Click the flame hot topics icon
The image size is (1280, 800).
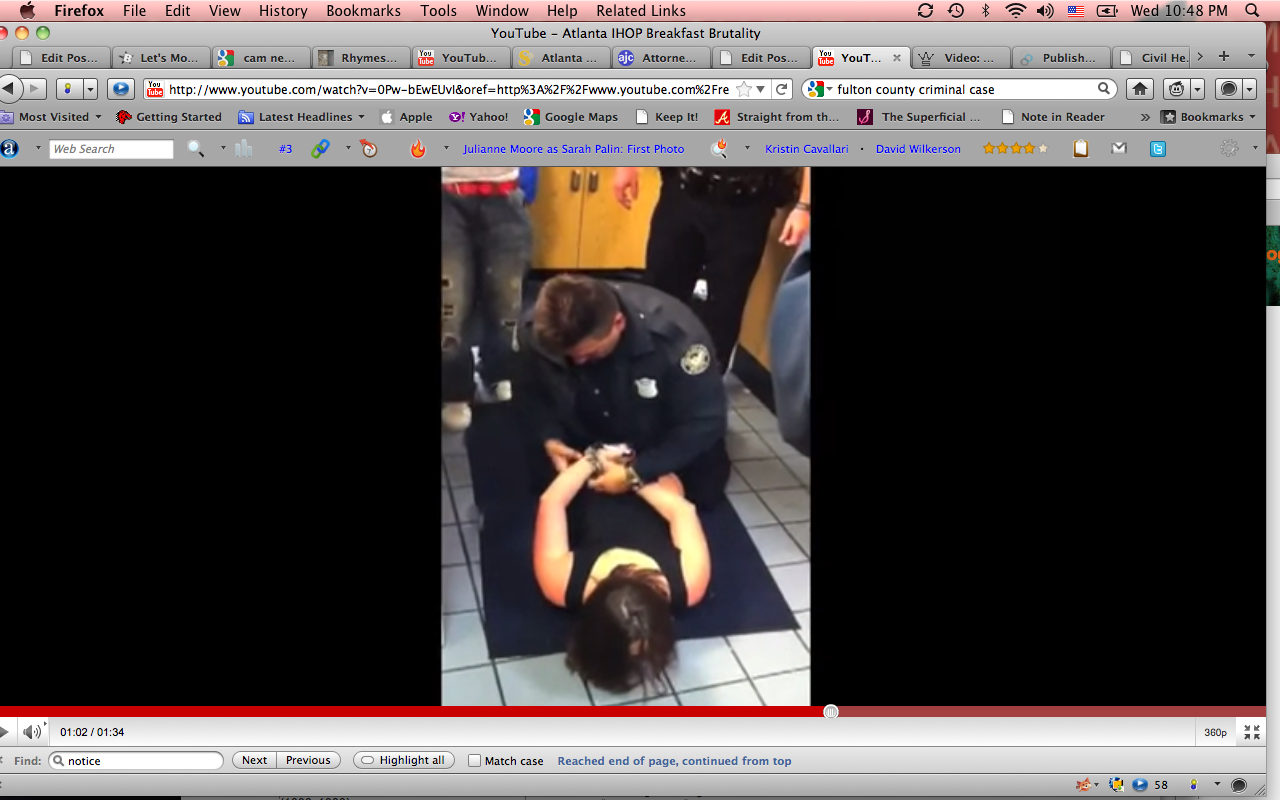418,149
